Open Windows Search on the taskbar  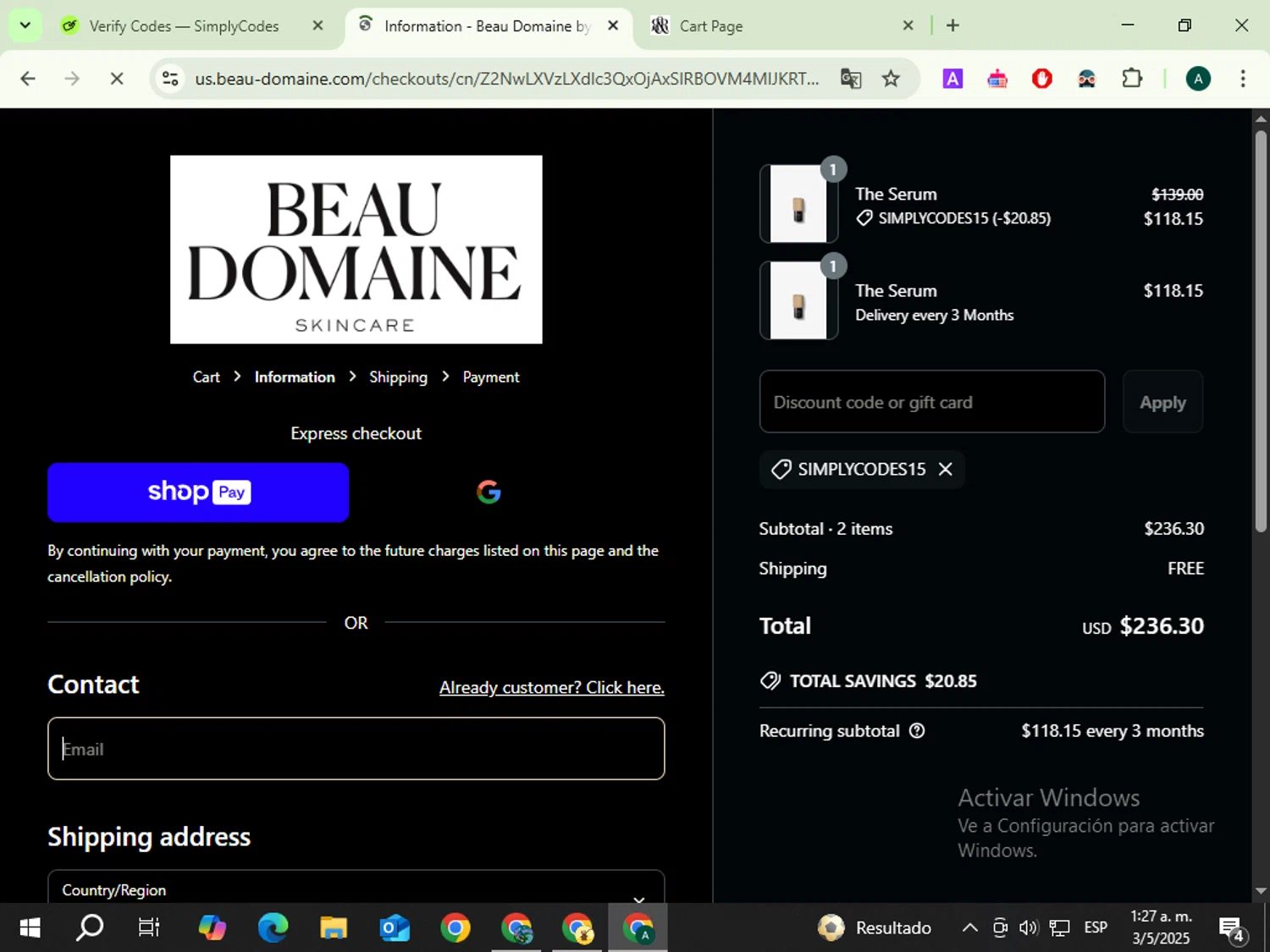pyautogui.click(x=90, y=927)
